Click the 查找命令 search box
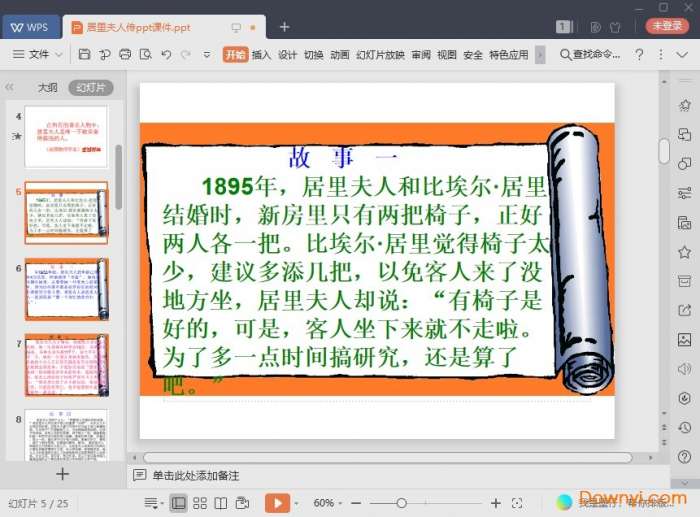Image resolution: width=700 pixels, height=517 pixels. pyautogui.click(x=590, y=54)
